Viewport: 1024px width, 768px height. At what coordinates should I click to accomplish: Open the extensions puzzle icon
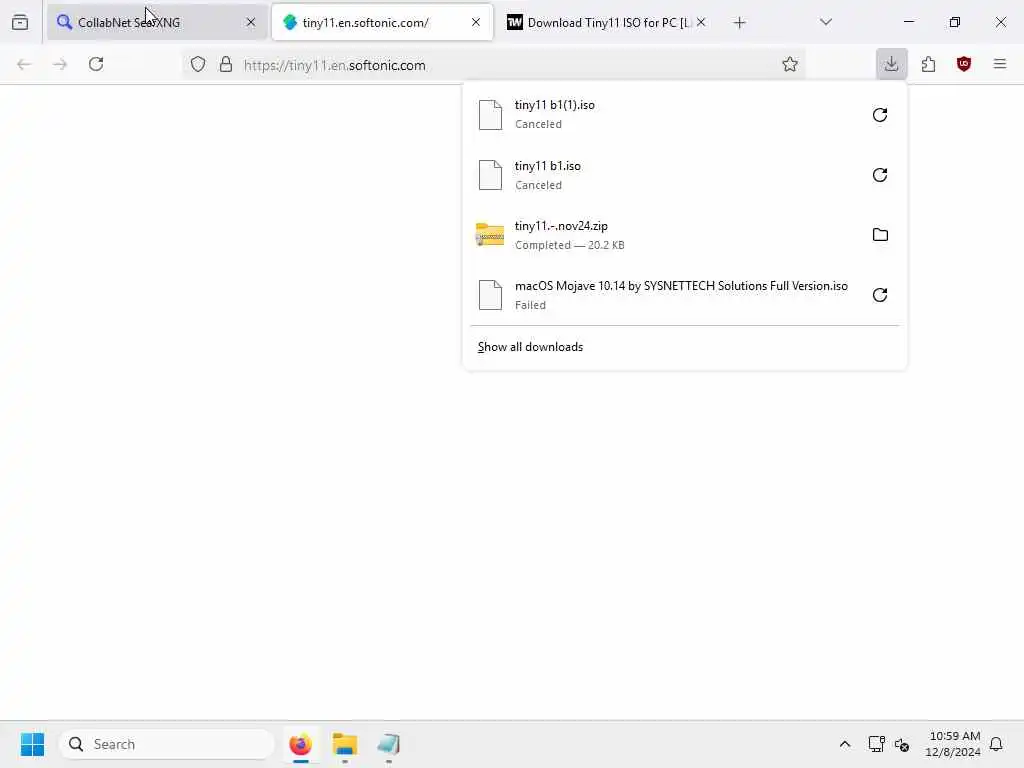pos(928,64)
